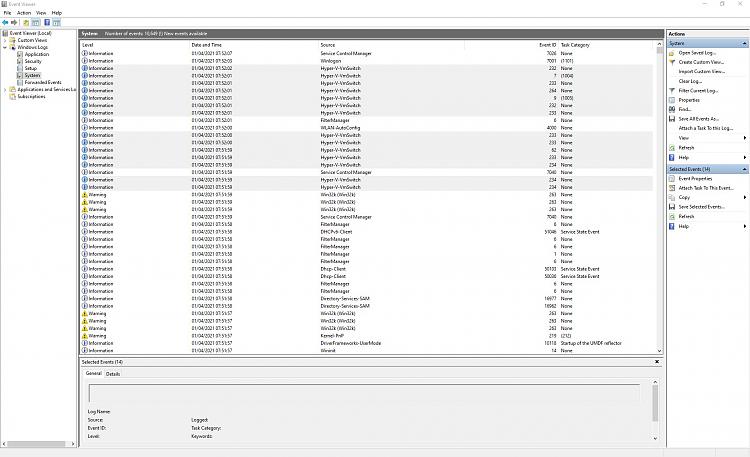Click the Up One Level toolbar icon

pos(26,22)
